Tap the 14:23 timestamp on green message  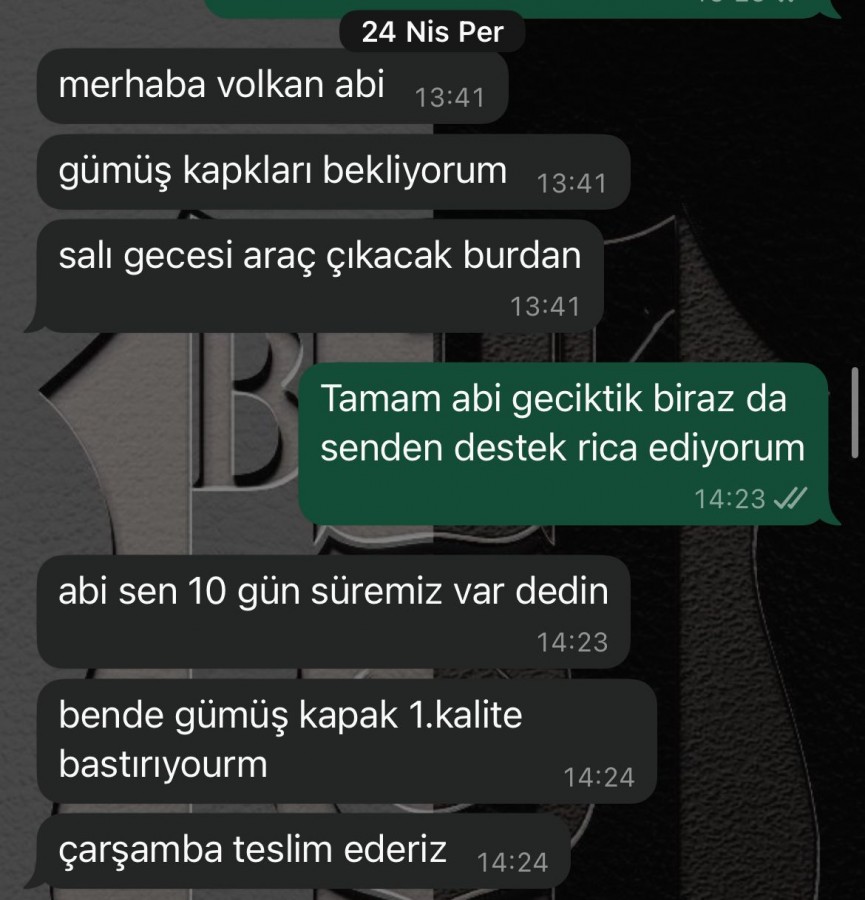tap(730, 499)
